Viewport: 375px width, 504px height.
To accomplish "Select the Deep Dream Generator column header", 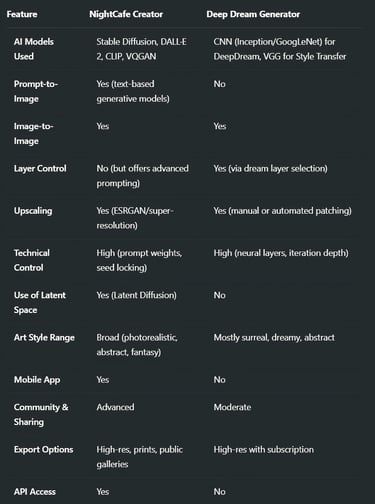I will 253,14.
